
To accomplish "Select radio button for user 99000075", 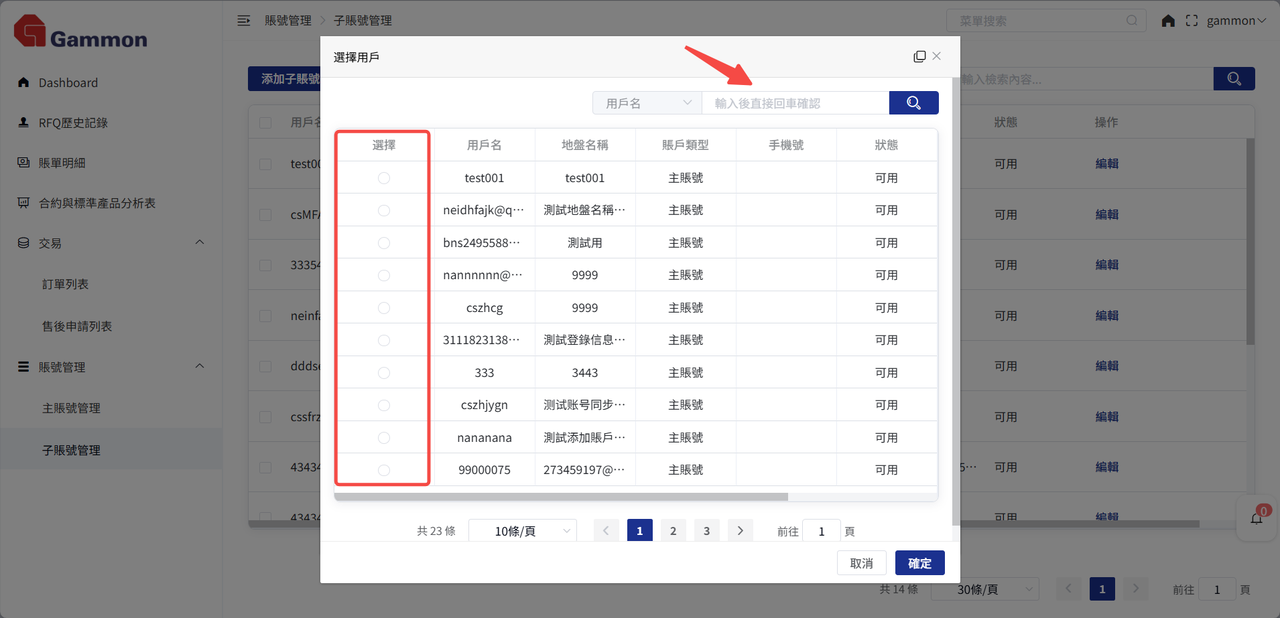I will tap(384, 470).
